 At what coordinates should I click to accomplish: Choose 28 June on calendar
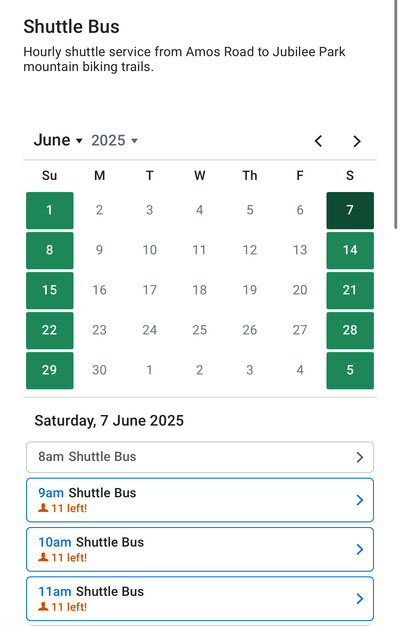coord(350,330)
